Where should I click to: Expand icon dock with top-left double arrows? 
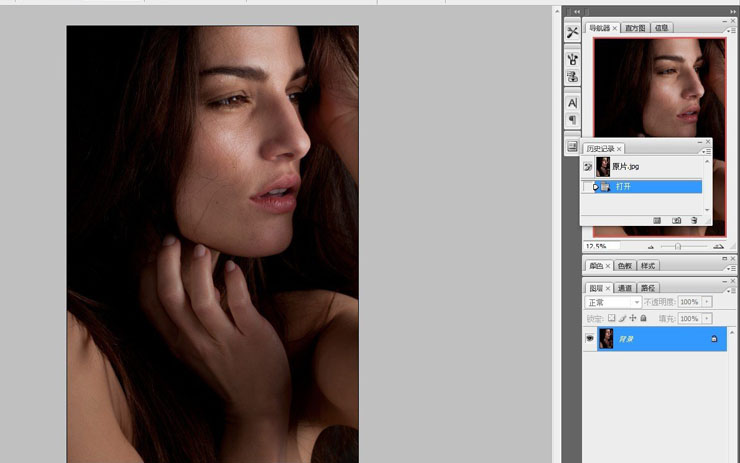pyautogui.click(x=577, y=12)
